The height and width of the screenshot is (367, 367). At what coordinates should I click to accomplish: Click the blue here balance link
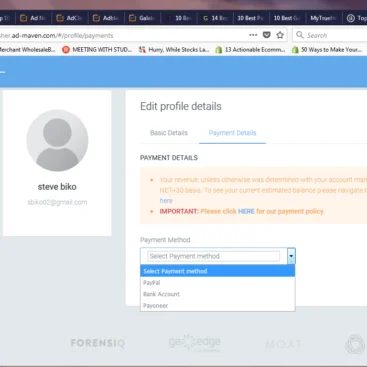point(166,201)
